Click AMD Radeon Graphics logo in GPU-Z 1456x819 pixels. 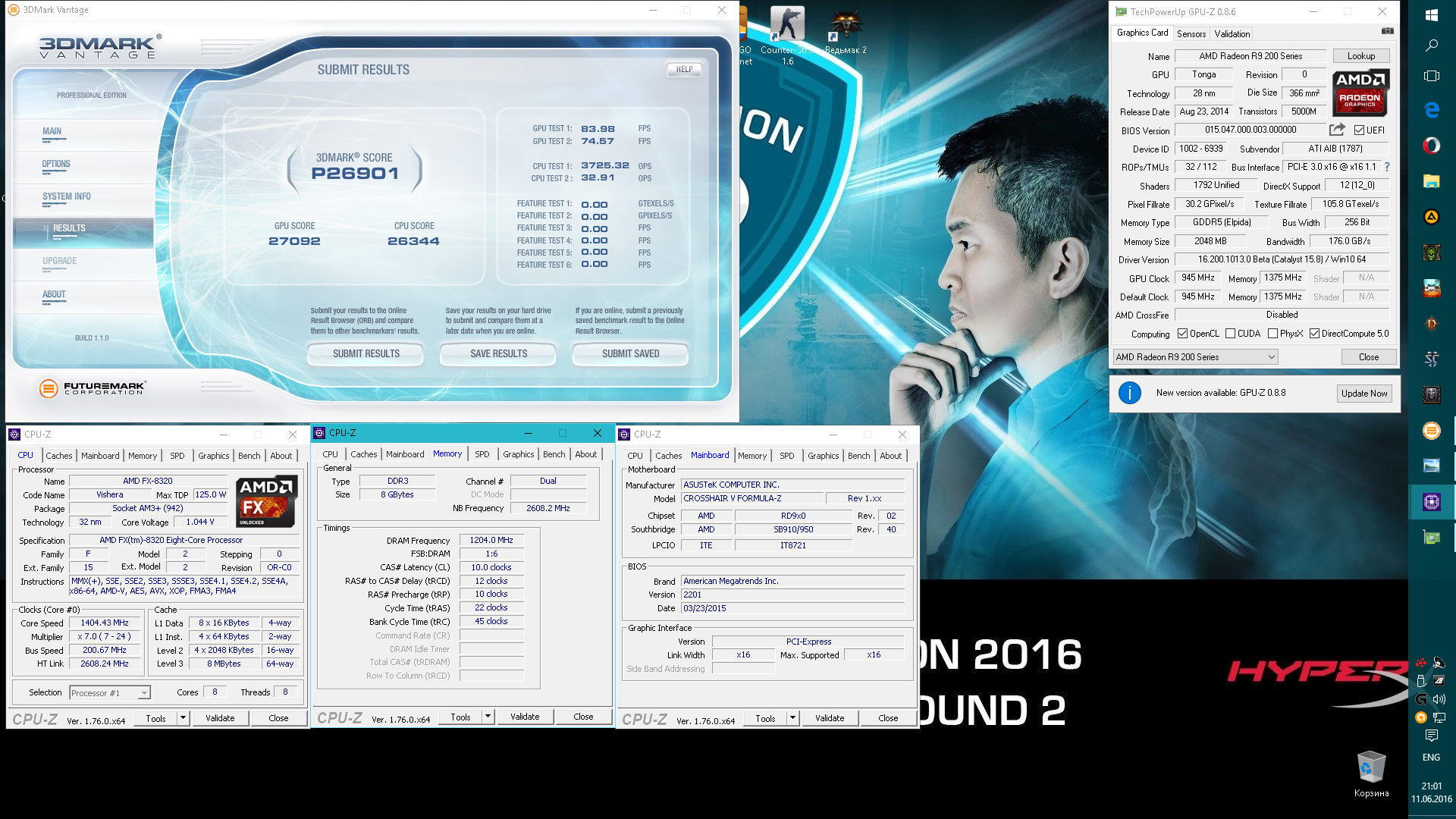tap(1360, 92)
